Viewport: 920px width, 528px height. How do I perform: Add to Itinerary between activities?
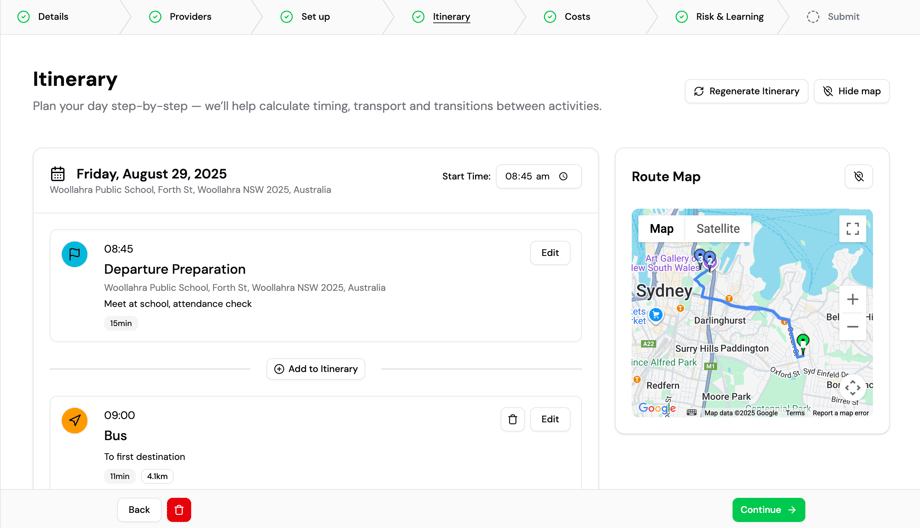pos(316,369)
